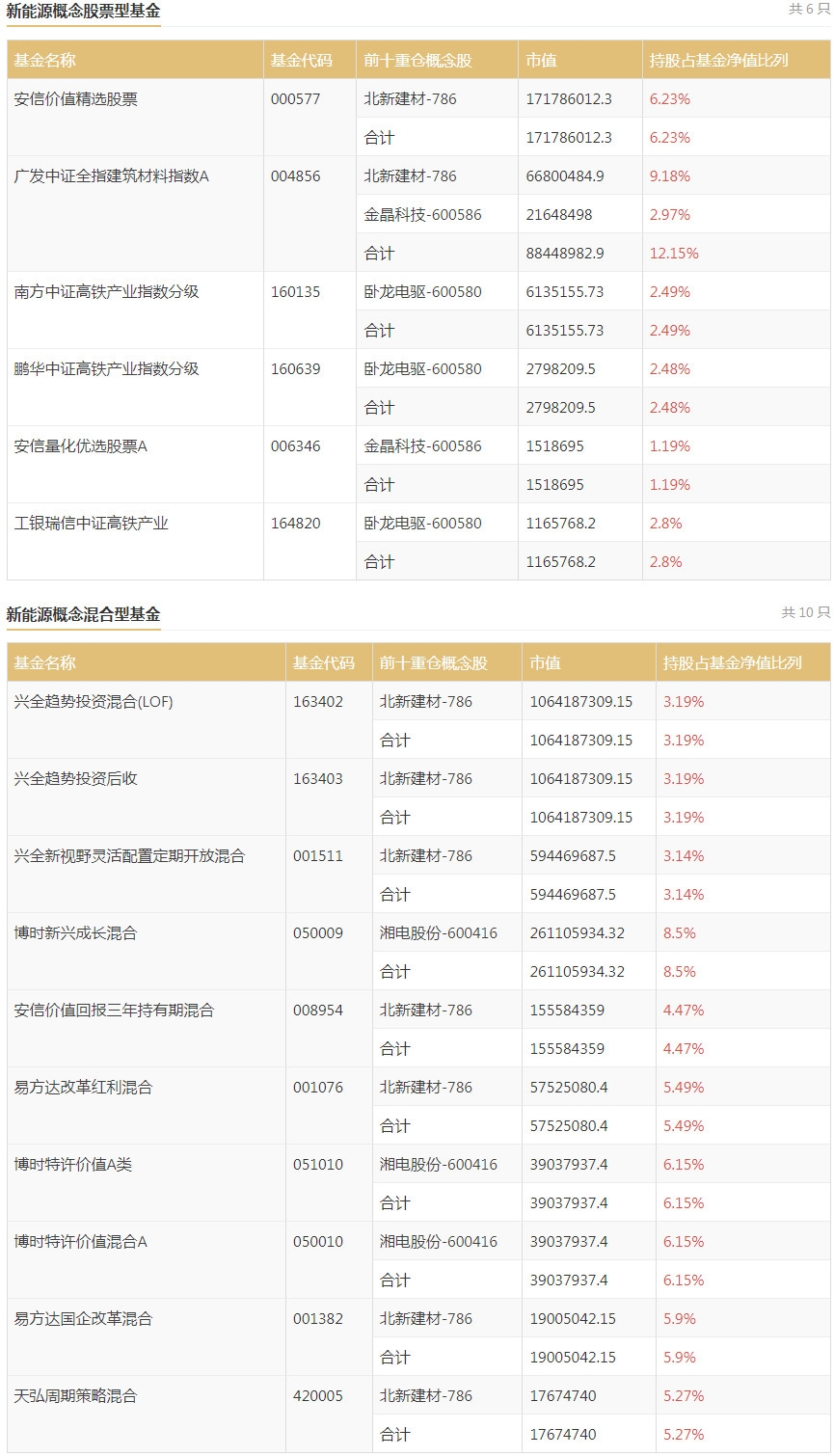Select fund name 广发中证全指建筑材料指数A
Image resolution: width=834 pixels, height=1456 pixels.
[111, 175]
